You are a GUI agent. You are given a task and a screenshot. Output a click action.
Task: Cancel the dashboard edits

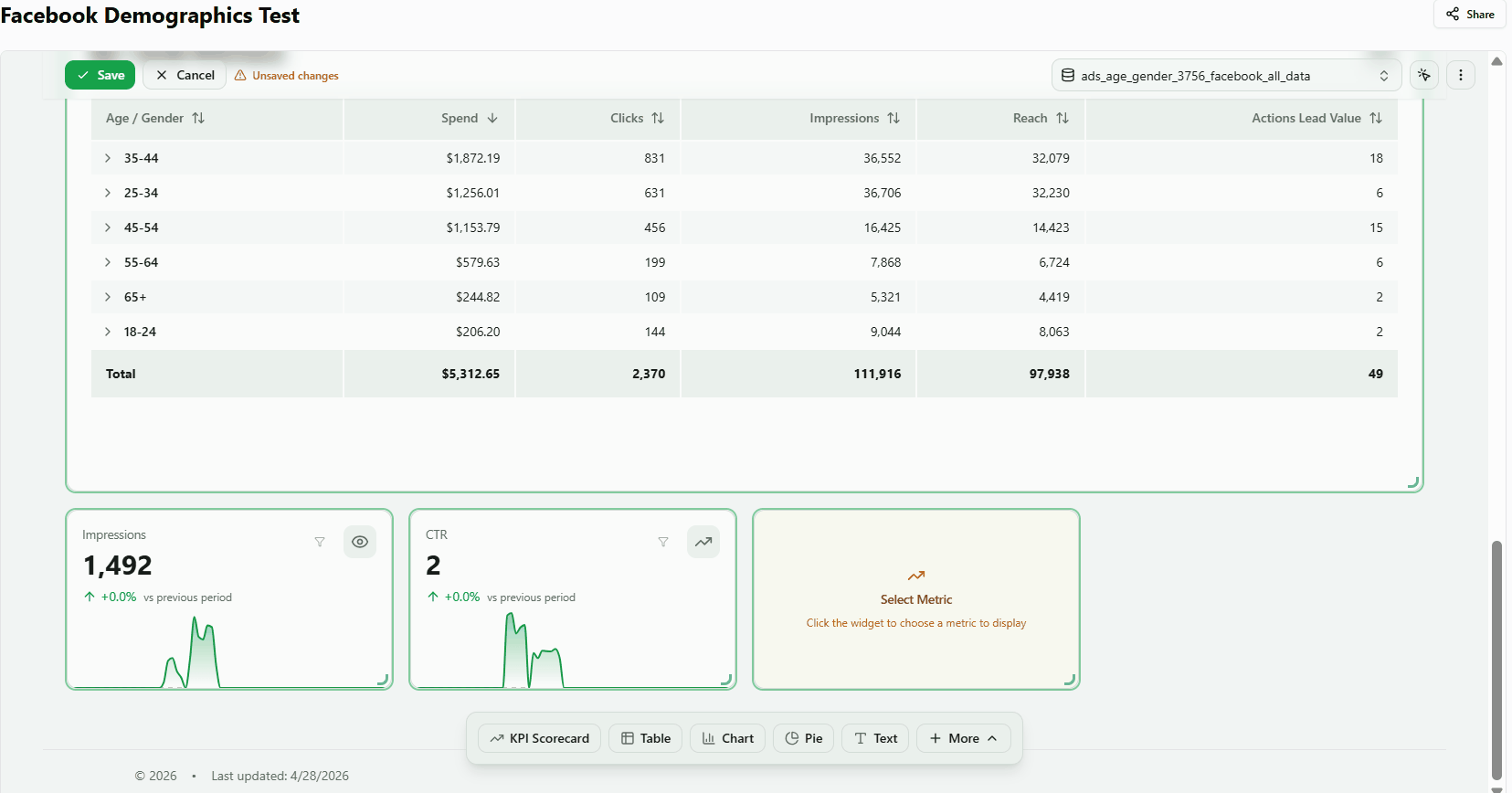[x=185, y=75]
